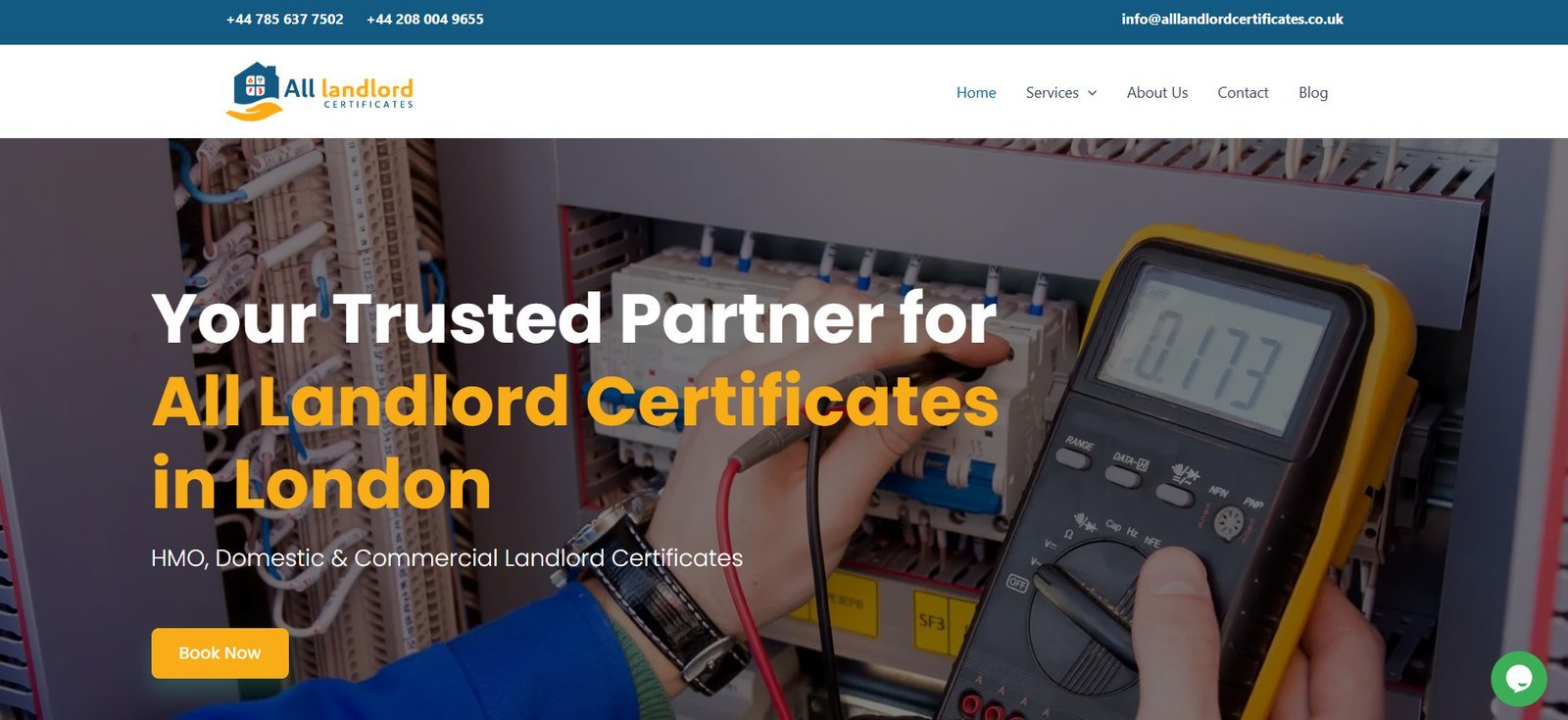Open the Services menu item
The height and width of the screenshot is (720, 1568).
[x=1052, y=93]
